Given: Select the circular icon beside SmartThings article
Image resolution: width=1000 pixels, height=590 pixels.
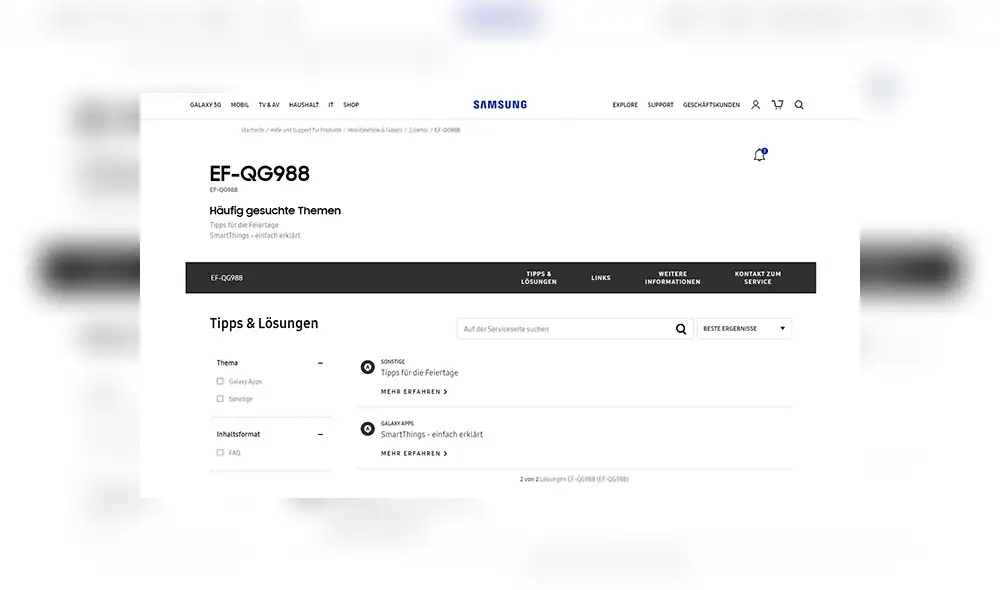Looking at the screenshot, I should [x=368, y=430].
